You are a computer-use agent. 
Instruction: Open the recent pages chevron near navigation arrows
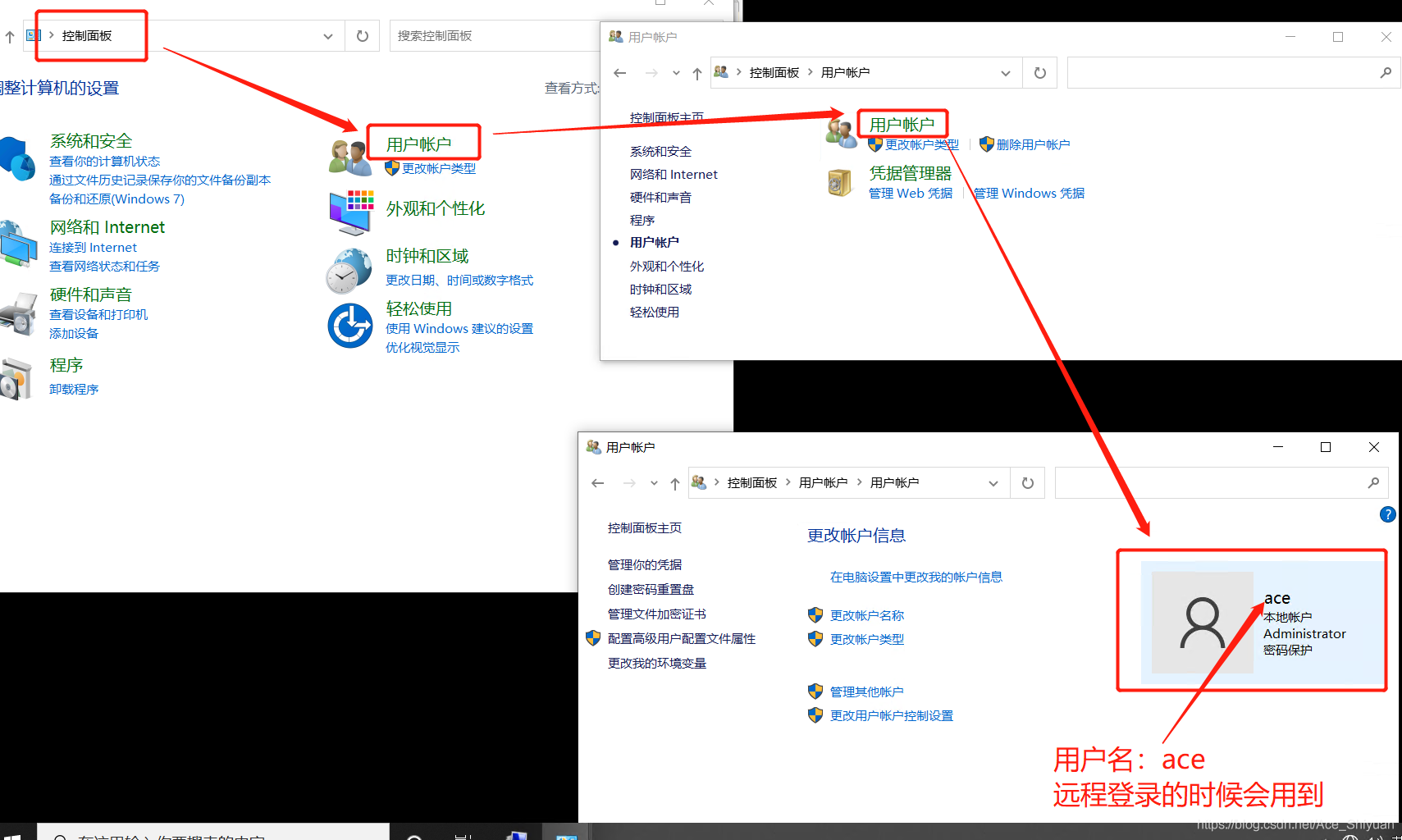click(676, 72)
